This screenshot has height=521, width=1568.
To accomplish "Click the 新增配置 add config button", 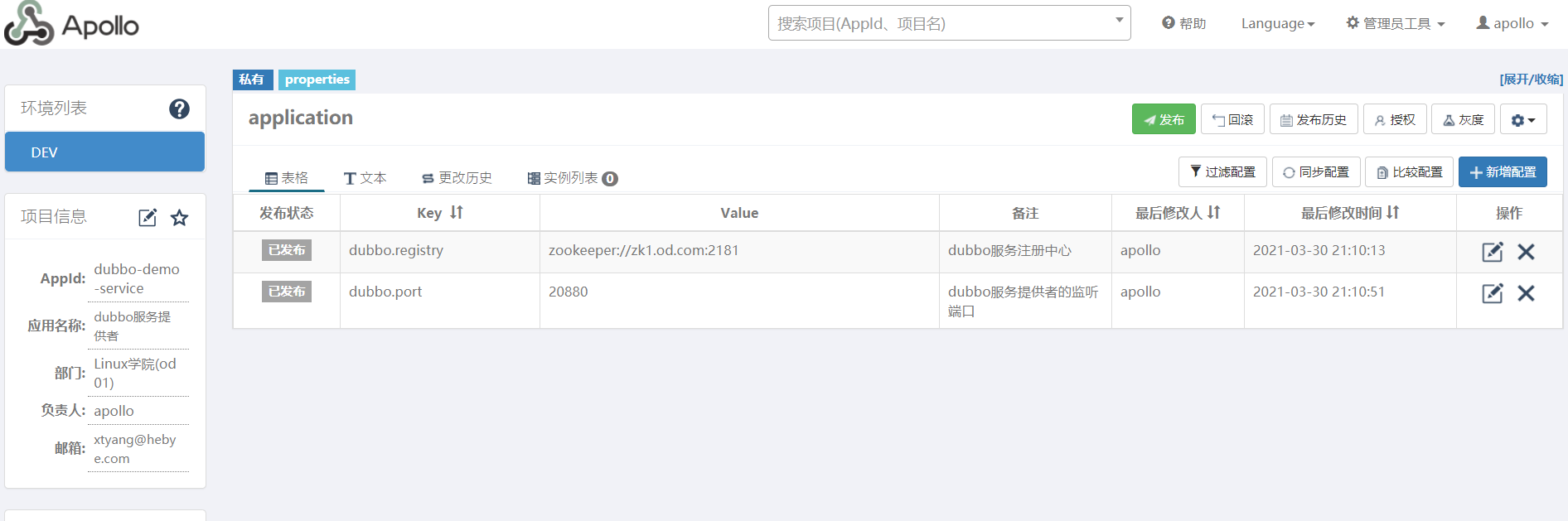I will [1503, 171].
